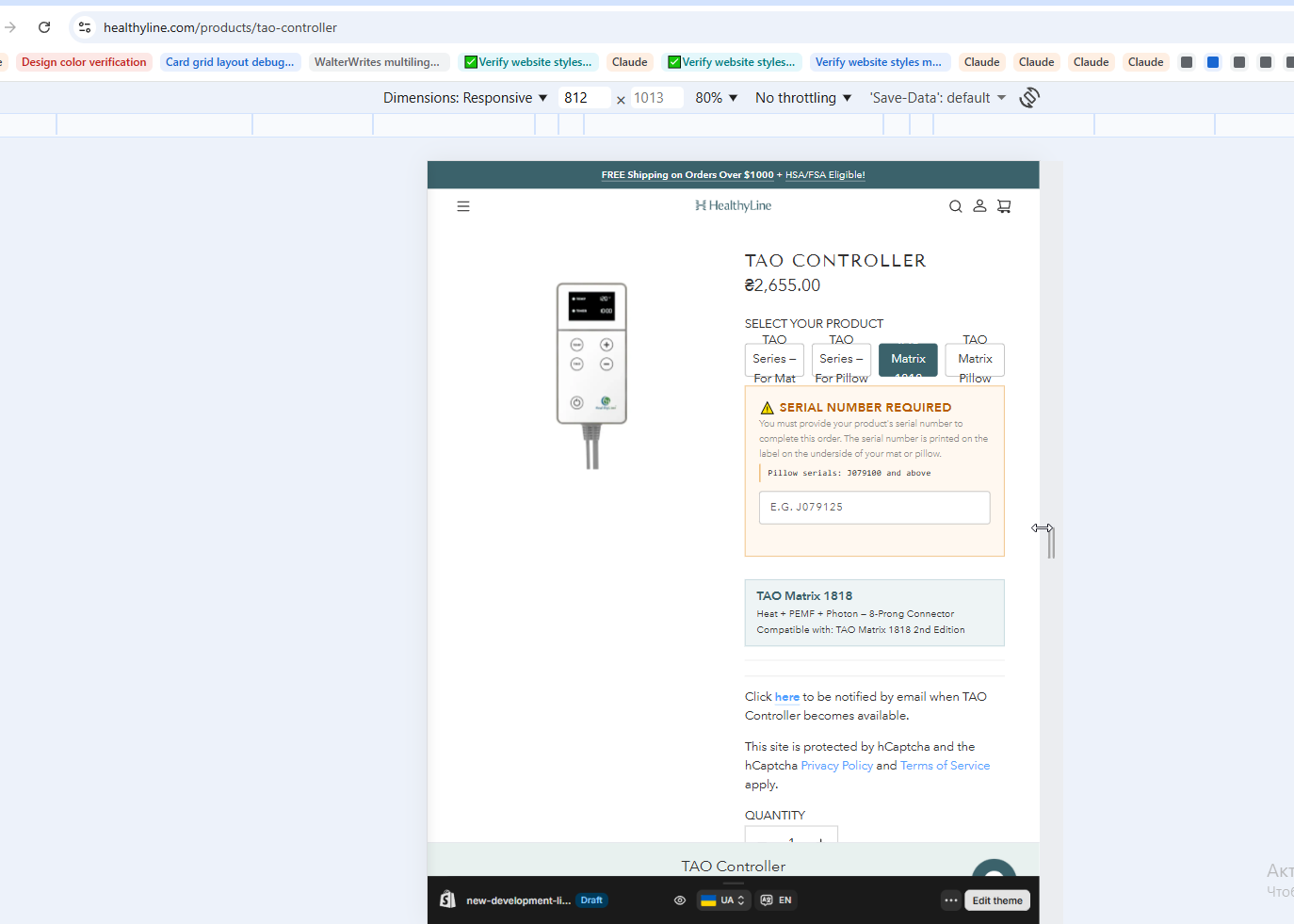The width and height of the screenshot is (1294, 924).
Task: Open search with the magnifier icon
Action: 955,206
